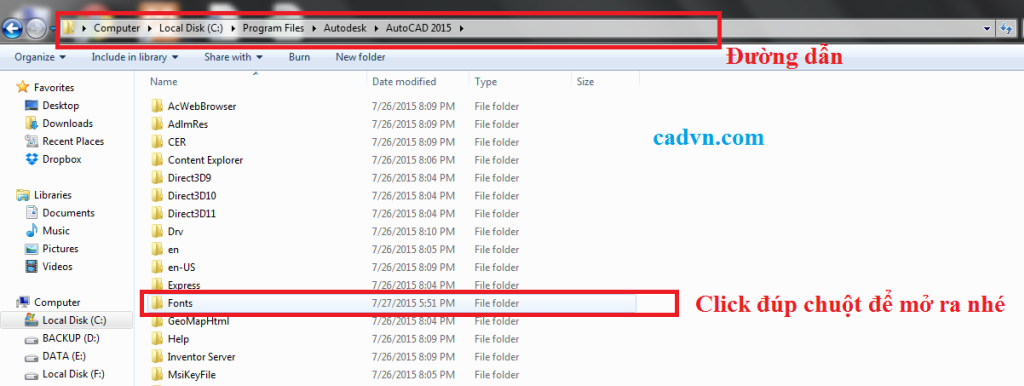Select the Drv folder icon
The image size is (1024, 386).
point(157,231)
